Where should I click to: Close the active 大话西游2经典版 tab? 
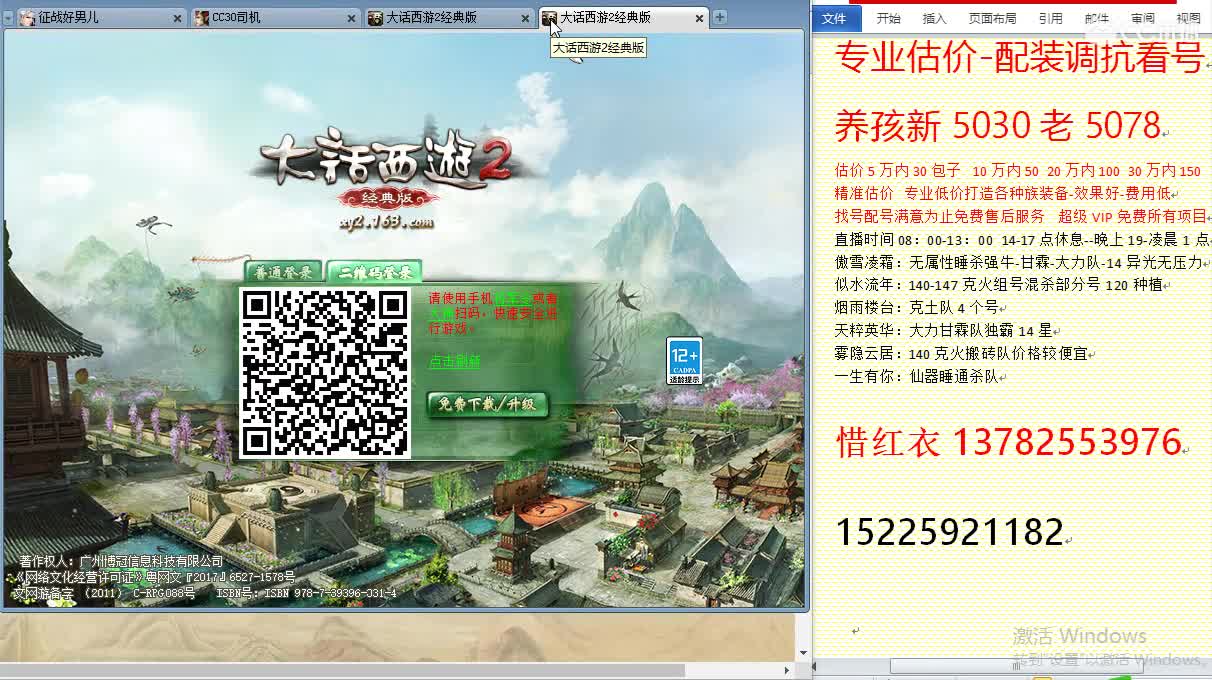coord(699,18)
